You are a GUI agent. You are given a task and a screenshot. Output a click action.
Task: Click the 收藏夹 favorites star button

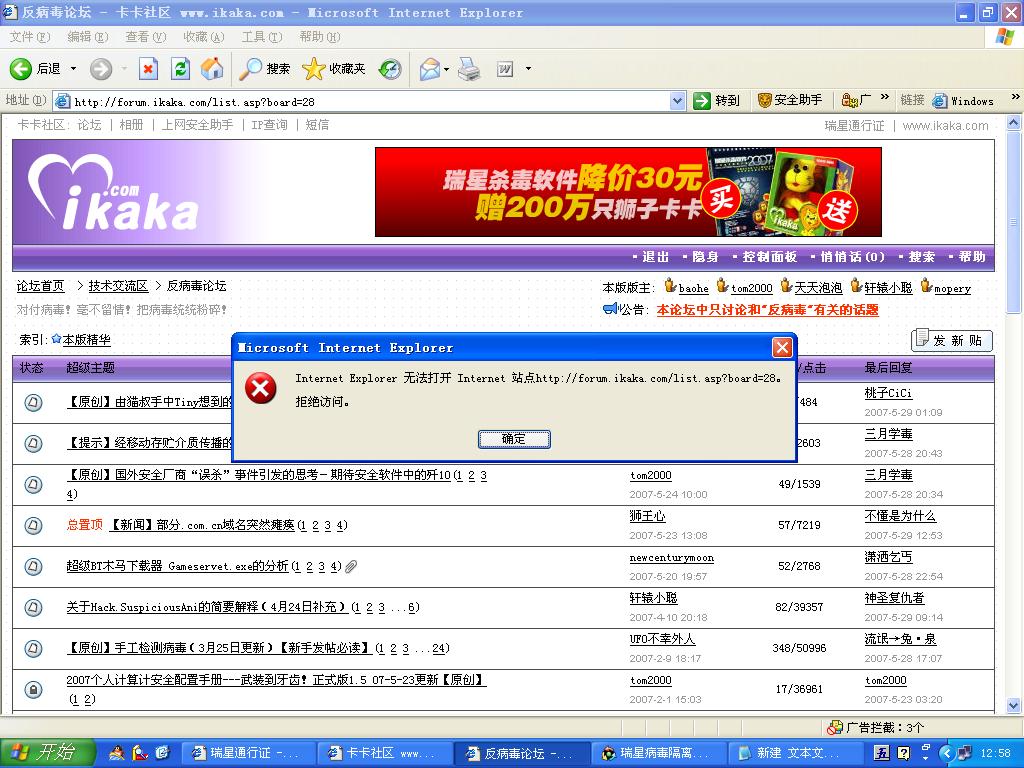[x=335, y=69]
